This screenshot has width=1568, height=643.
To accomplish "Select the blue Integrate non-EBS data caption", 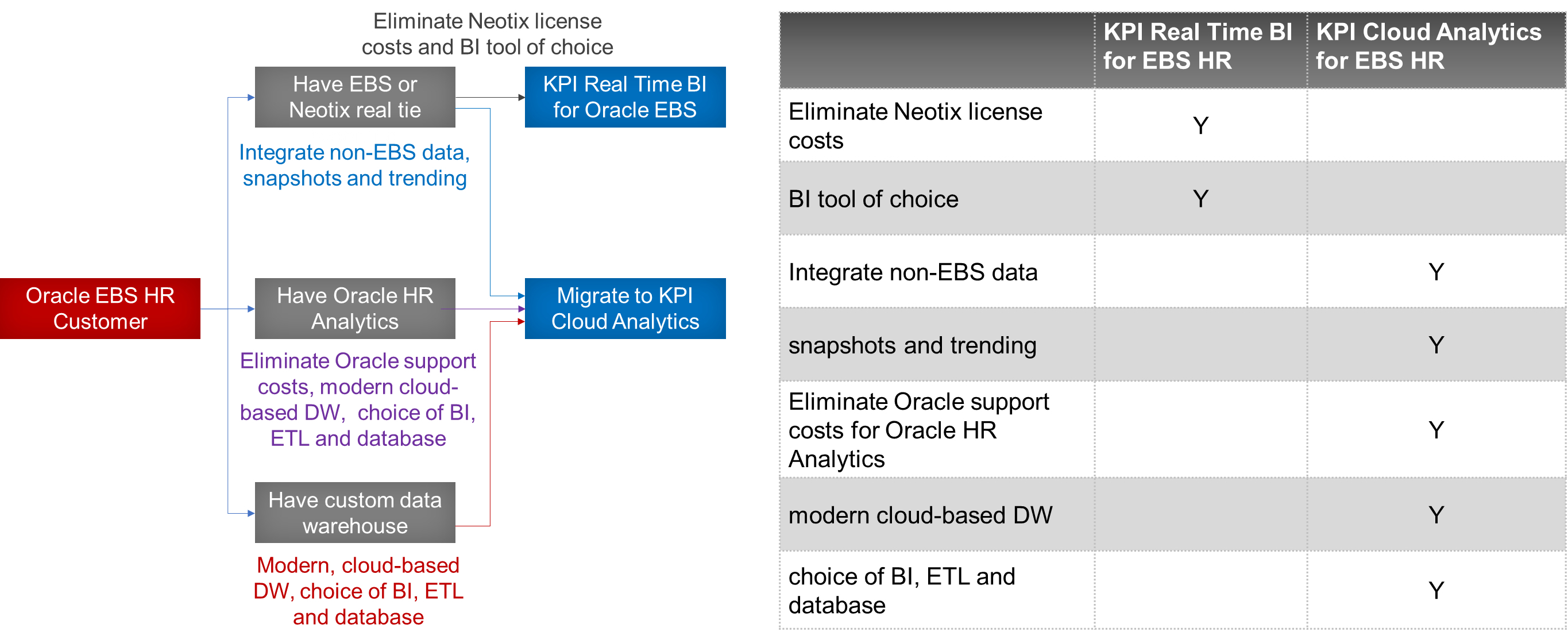I will [x=354, y=165].
